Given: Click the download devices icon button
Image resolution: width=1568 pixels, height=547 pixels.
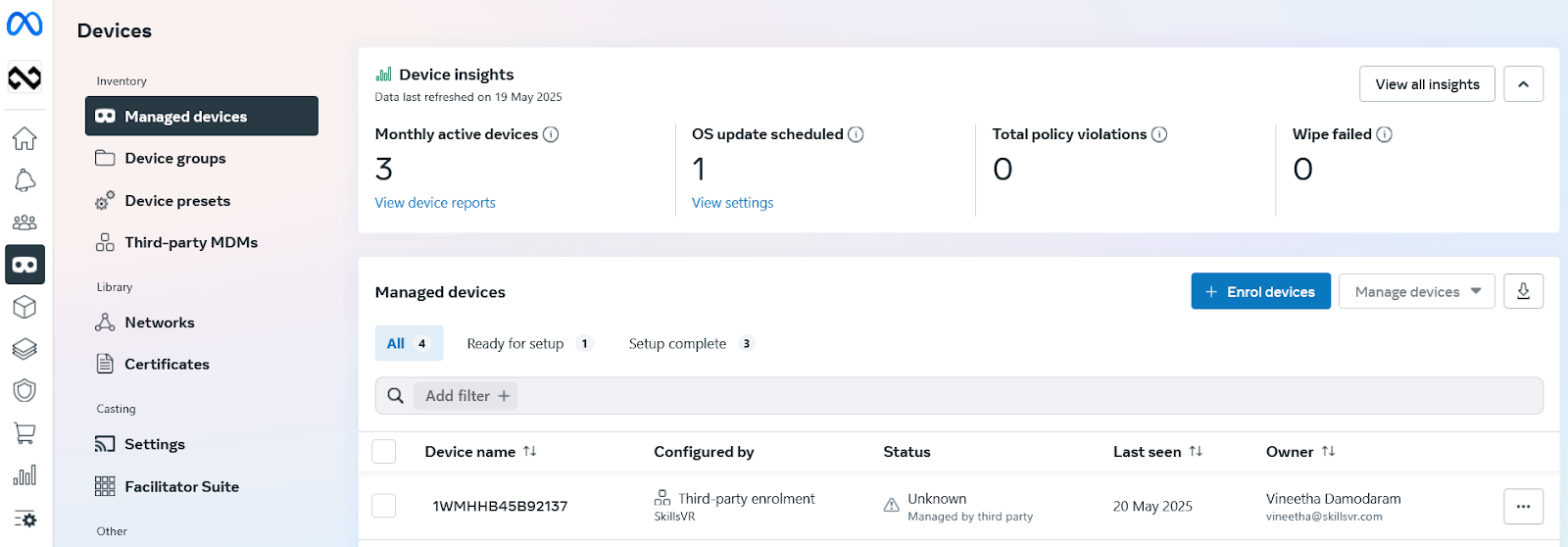Looking at the screenshot, I should click(x=1523, y=291).
